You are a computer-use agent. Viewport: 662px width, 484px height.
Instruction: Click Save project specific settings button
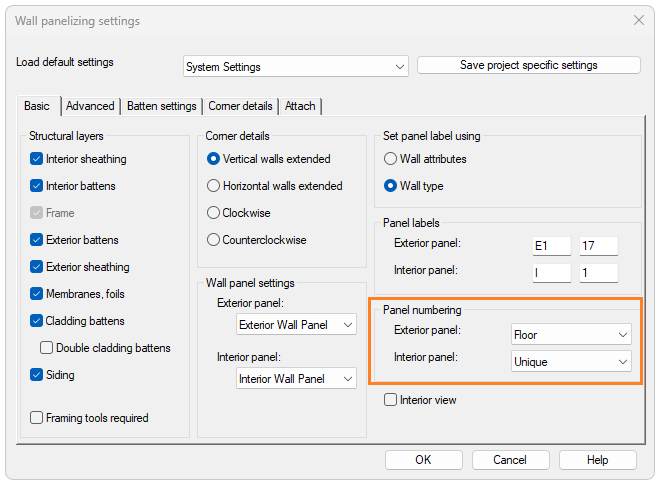click(x=528, y=65)
